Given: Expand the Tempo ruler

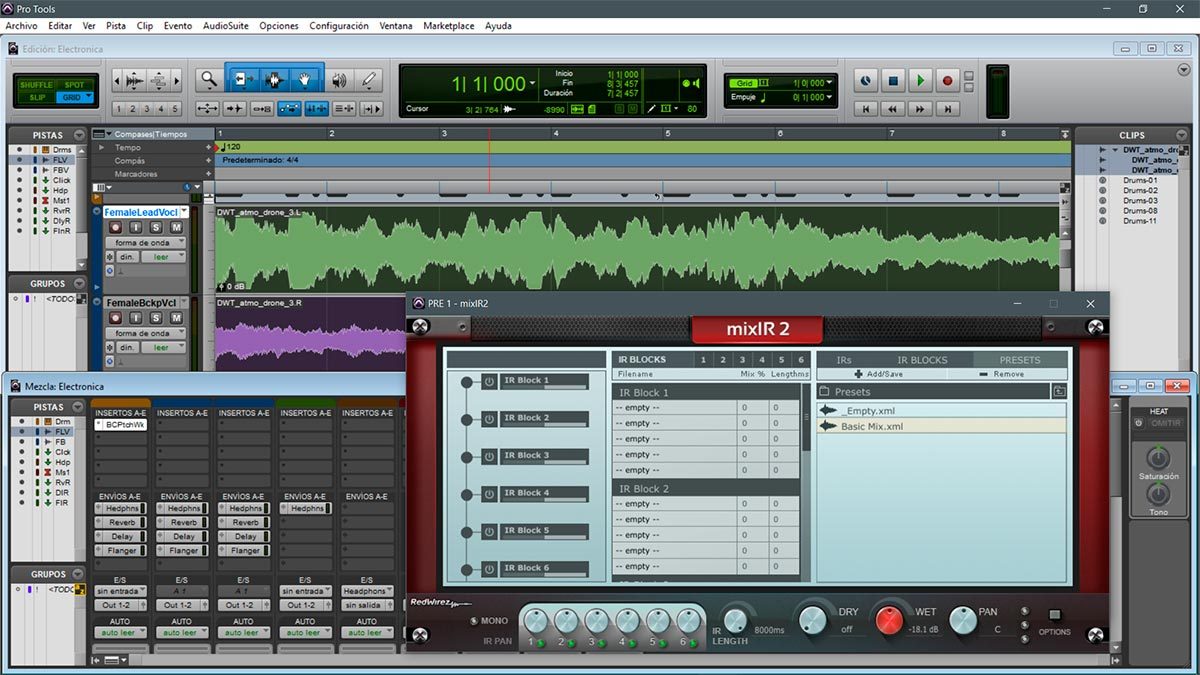Looking at the screenshot, I should pos(100,147).
